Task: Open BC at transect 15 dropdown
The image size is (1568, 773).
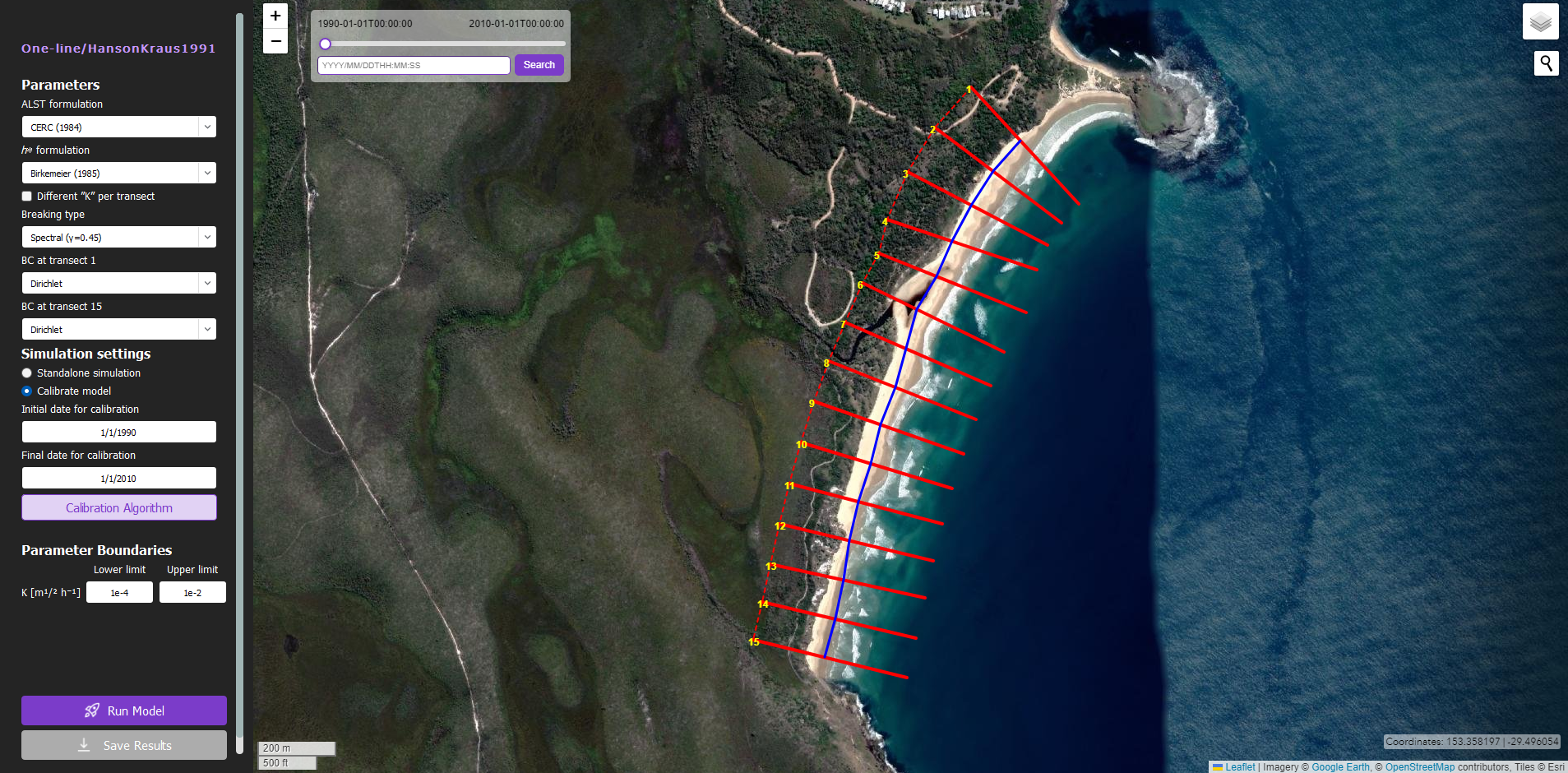Action: [x=118, y=330]
